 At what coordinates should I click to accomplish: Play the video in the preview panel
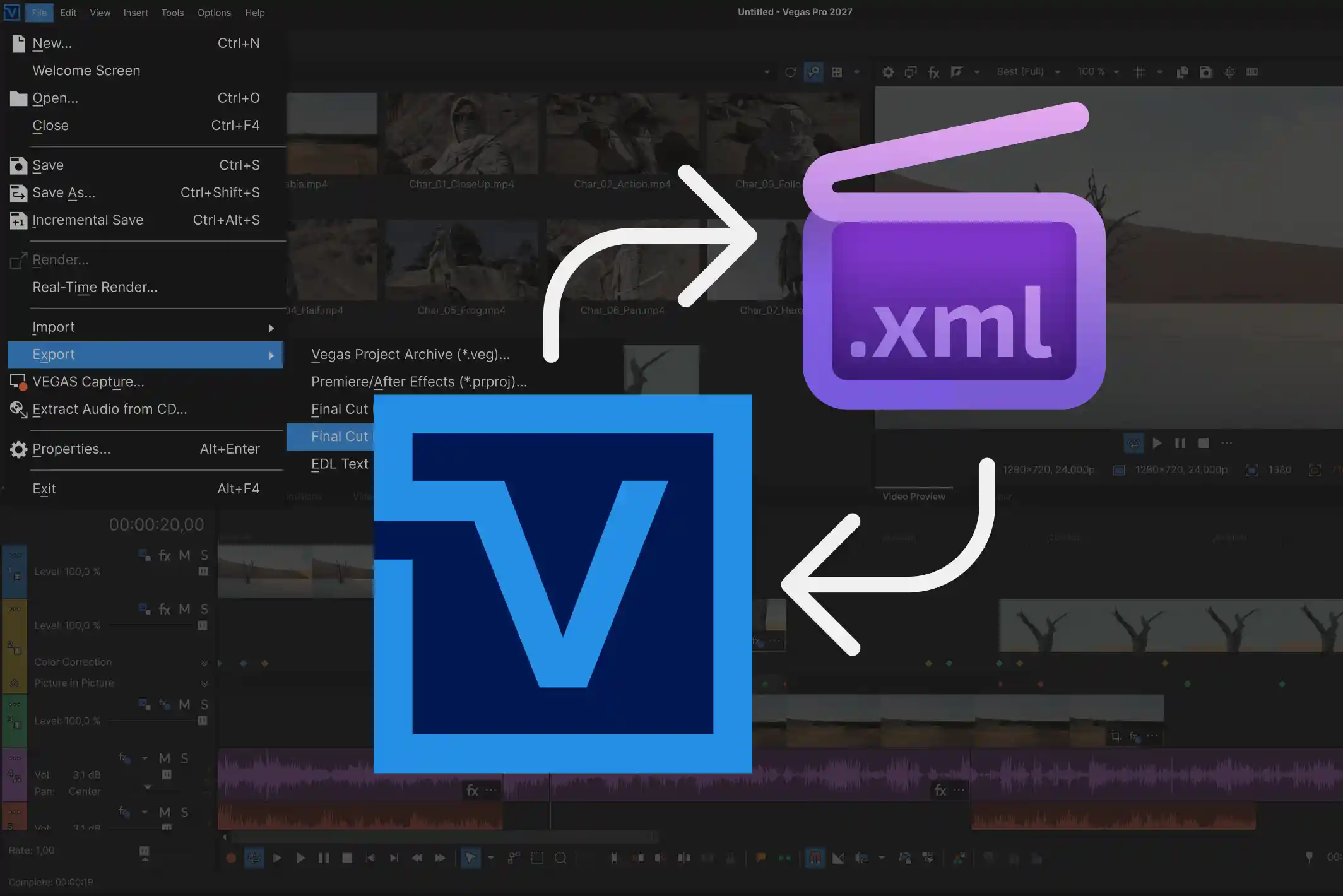coord(1157,443)
